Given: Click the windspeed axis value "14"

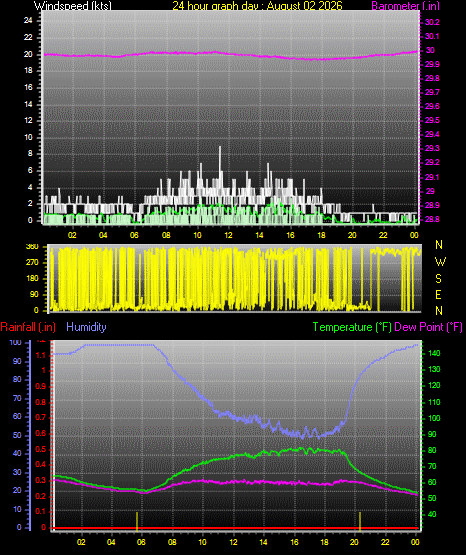Looking at the screenshot, I should [x=28, y=104].
